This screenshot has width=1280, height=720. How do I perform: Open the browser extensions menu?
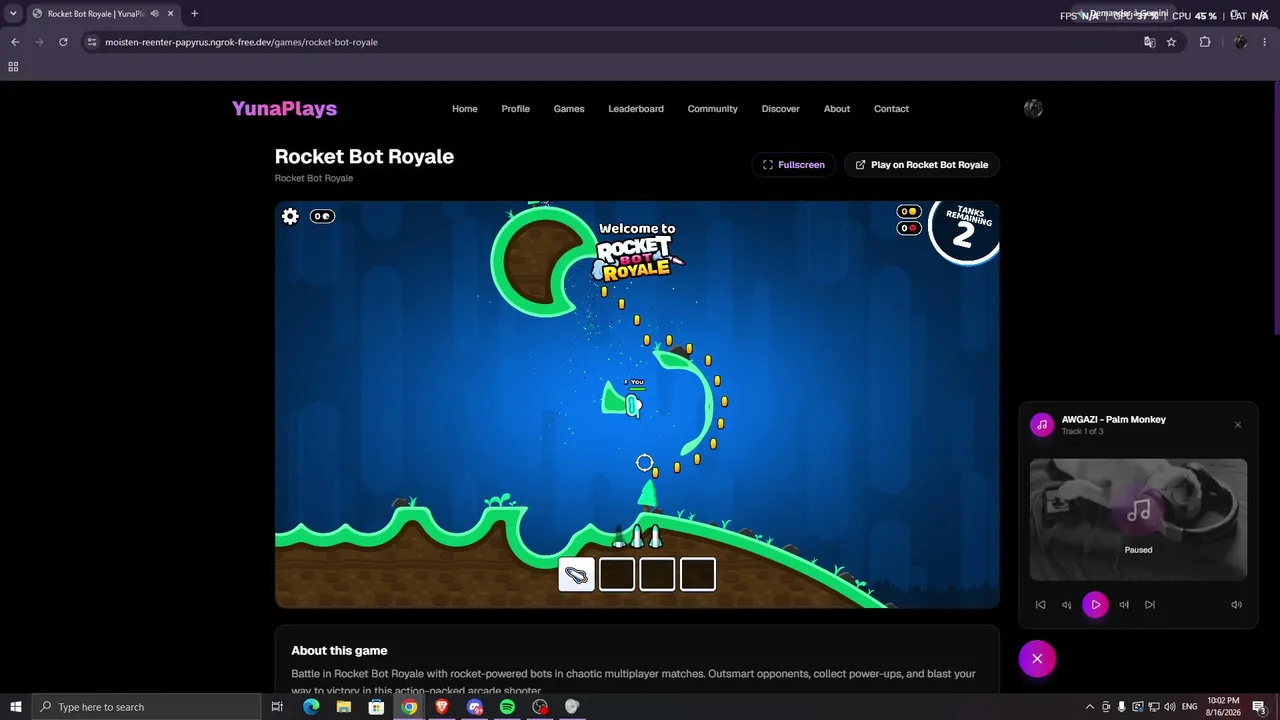click(1205, 42)
